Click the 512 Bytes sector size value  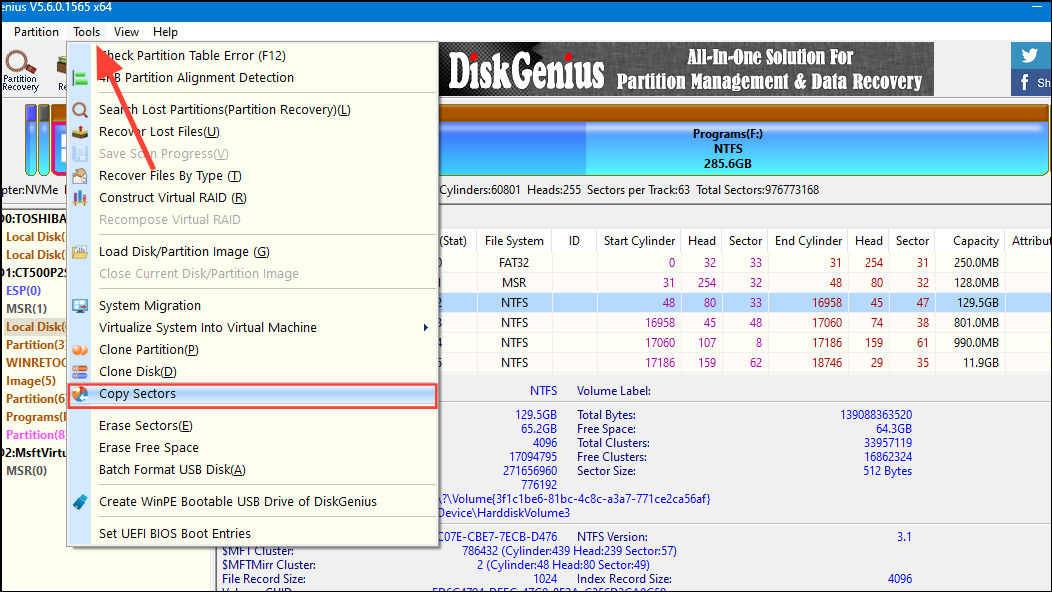[887, 471]
